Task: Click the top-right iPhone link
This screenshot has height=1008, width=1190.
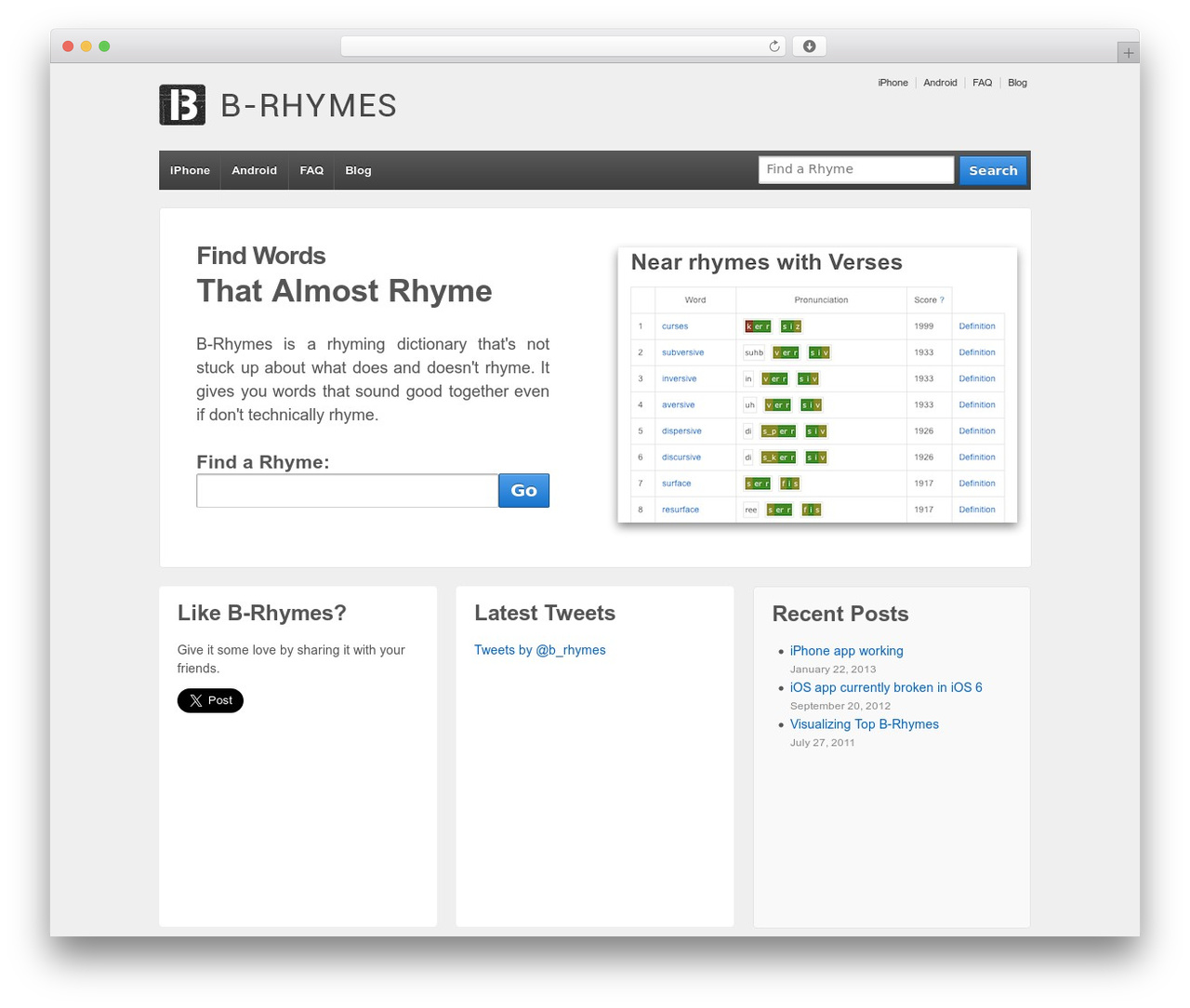Action: (892, 83)
